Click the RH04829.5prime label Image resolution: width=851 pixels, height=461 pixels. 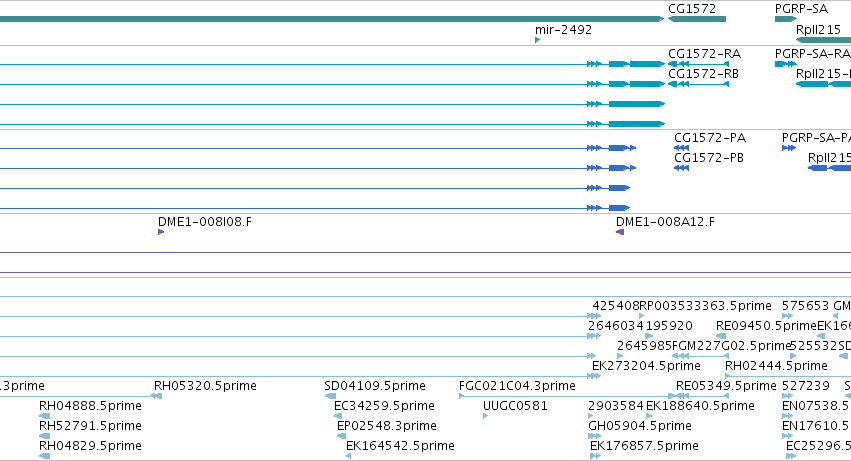click(90, 446)
